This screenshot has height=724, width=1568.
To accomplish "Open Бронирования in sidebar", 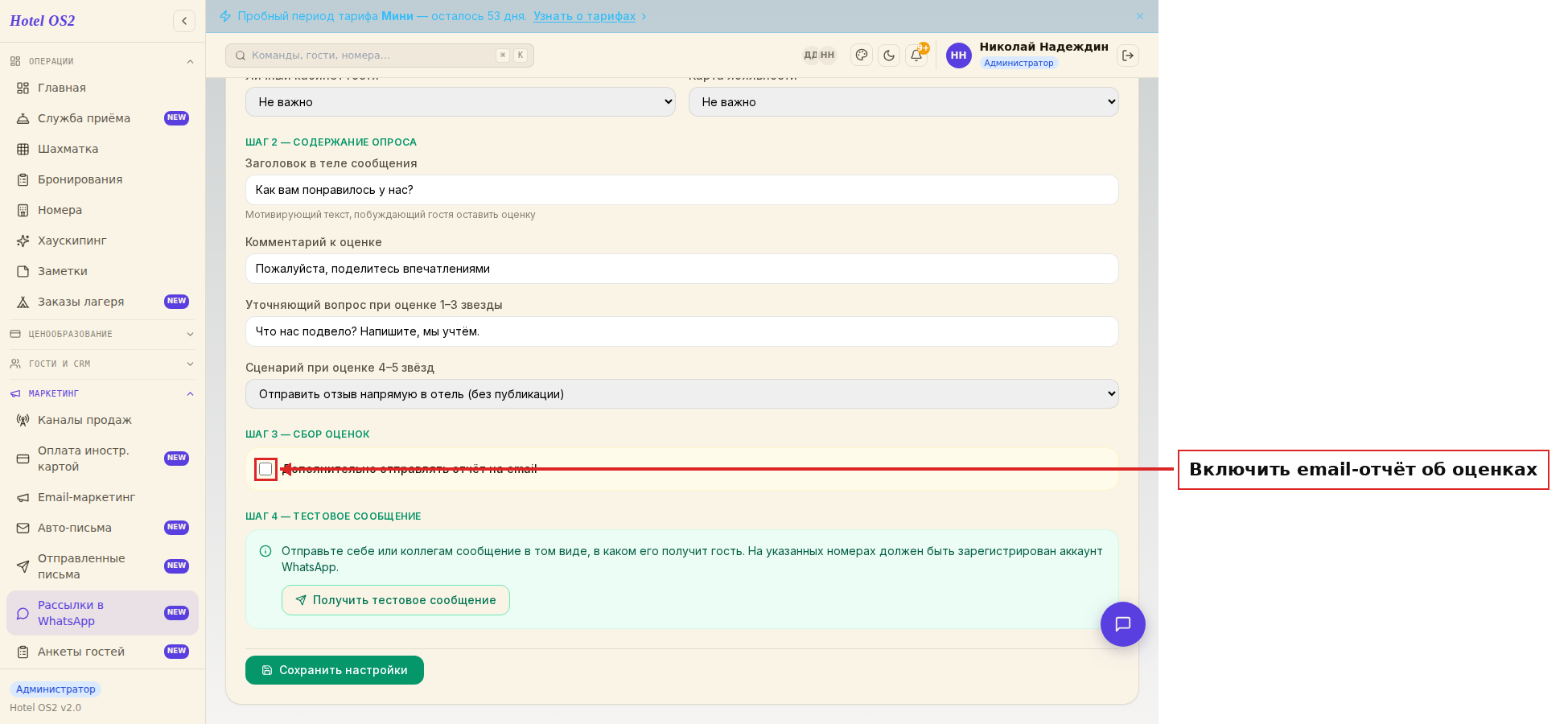I will coord(102,179).
